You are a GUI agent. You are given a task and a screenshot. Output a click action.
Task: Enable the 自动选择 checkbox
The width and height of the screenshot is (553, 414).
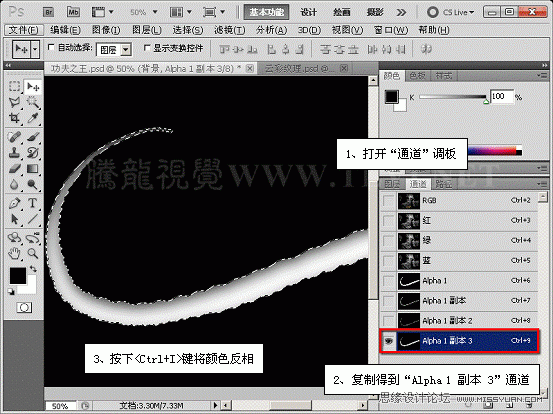coord(51,47)
